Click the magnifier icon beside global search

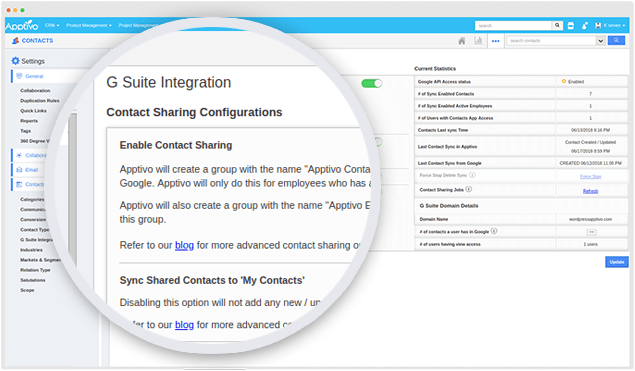click(x=557, y=26)
